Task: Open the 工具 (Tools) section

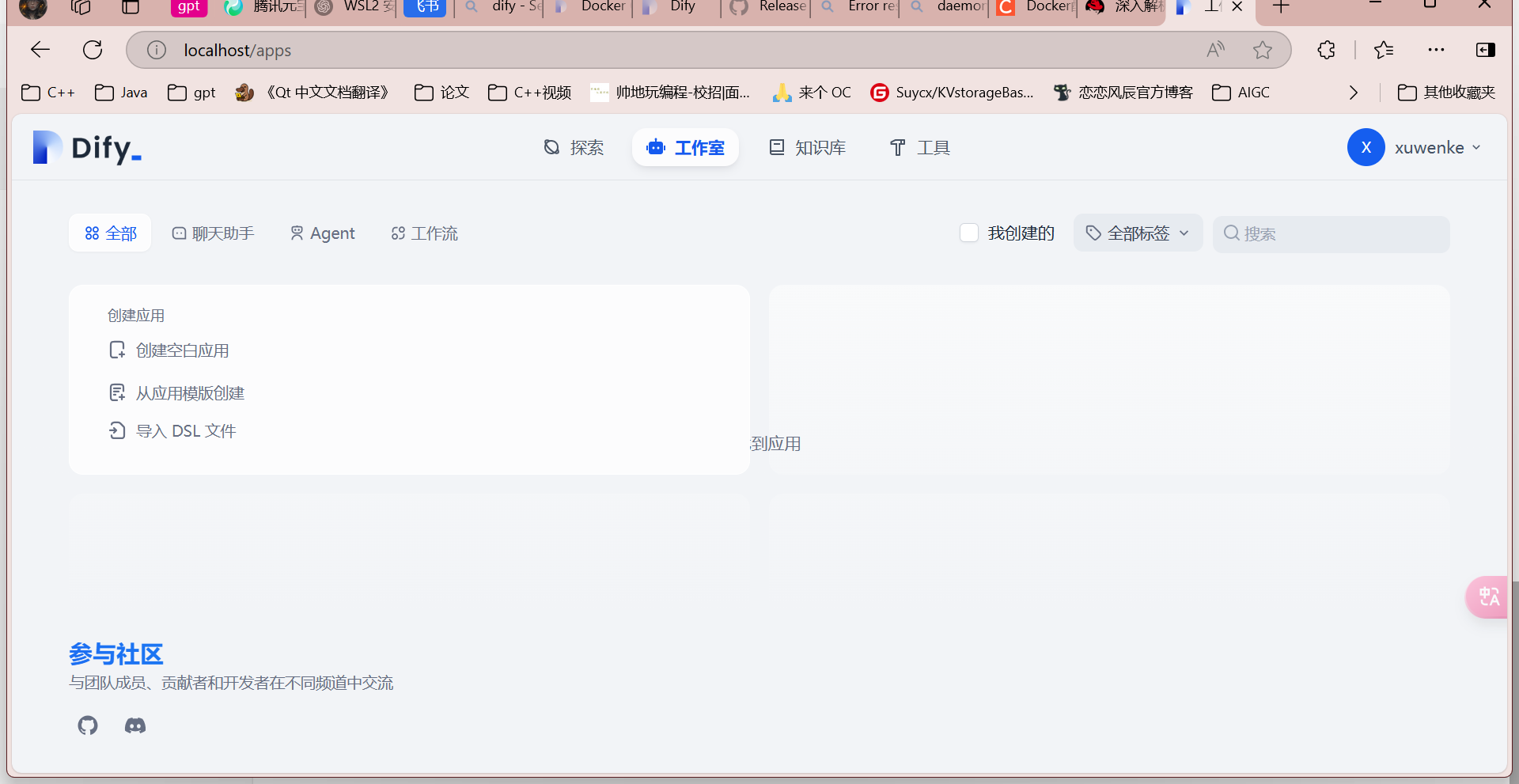Action: pyautogui.click(x=920, y=148)
